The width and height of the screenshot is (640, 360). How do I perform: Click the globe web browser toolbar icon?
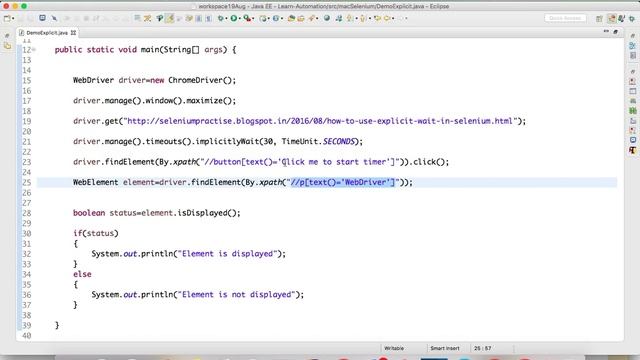pos(327,18)
